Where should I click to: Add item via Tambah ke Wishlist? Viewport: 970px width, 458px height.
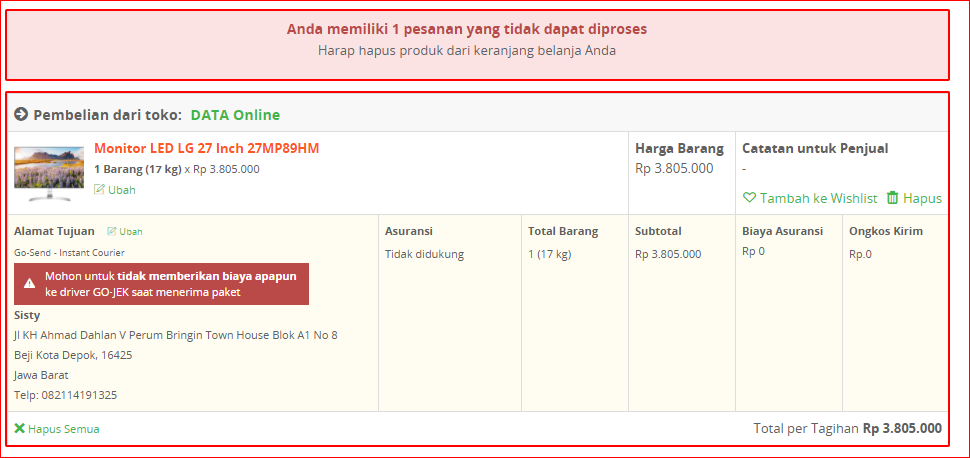pyautogui.click(x=818, y=198)
